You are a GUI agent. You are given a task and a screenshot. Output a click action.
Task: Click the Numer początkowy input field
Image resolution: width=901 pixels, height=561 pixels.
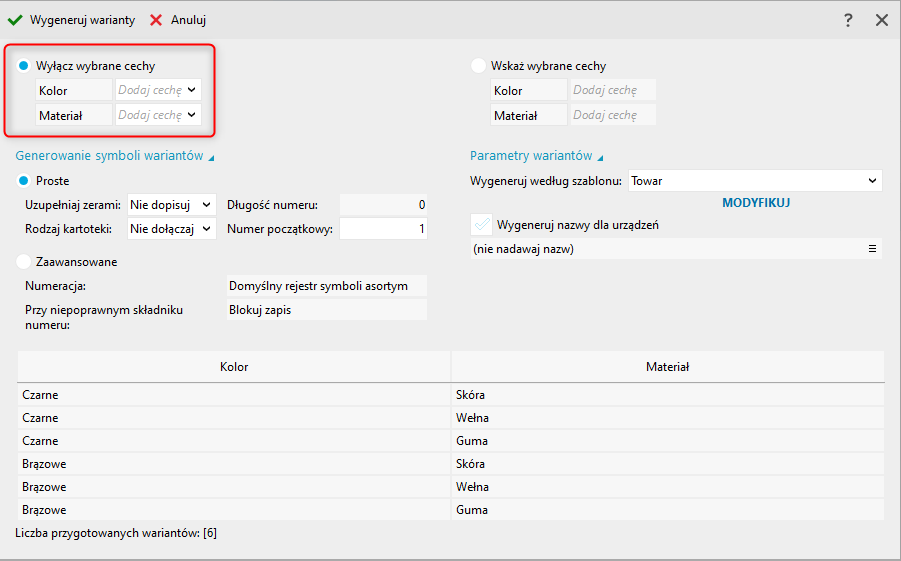[383, 229]
